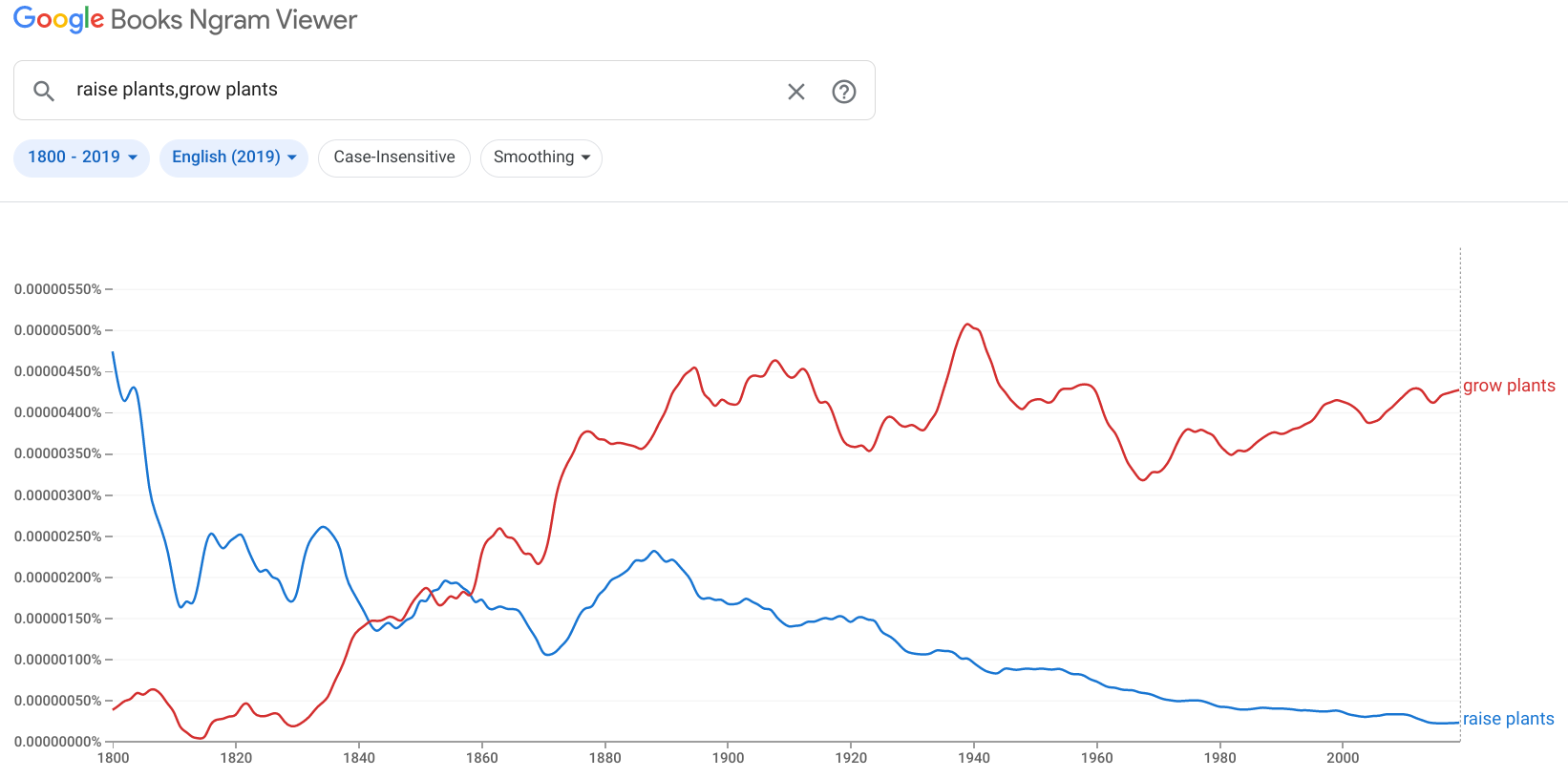Click the blue line start at 1800

pos(114,353)
